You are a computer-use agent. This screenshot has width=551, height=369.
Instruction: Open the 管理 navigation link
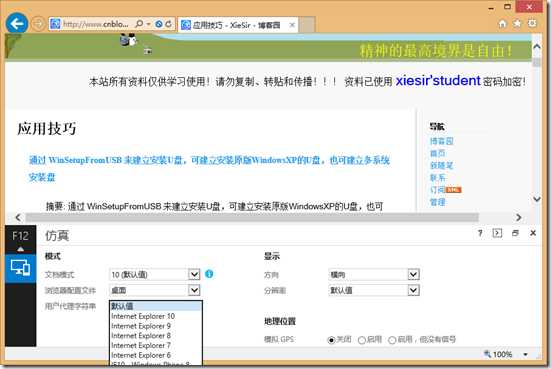click(x=437, y=202)
